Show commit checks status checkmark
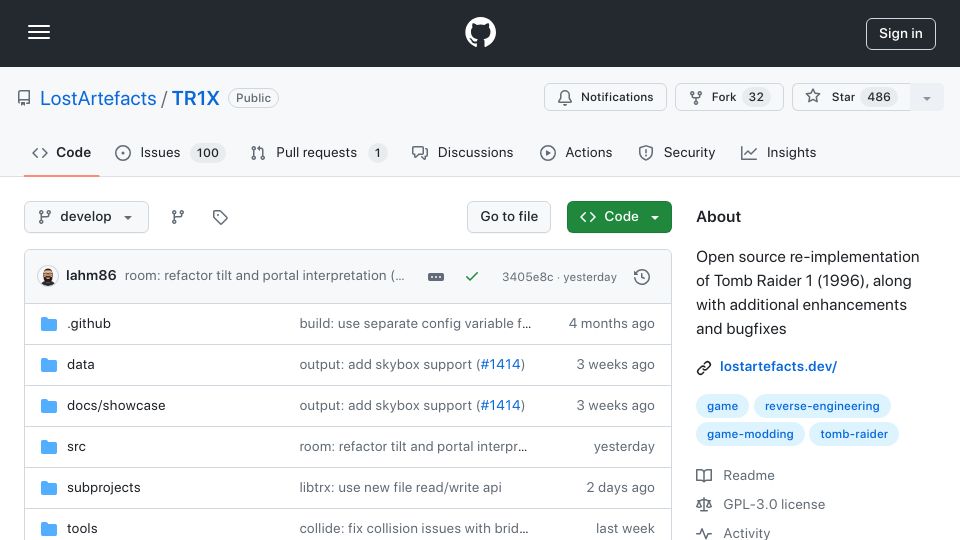 click(x=471, y=277)
